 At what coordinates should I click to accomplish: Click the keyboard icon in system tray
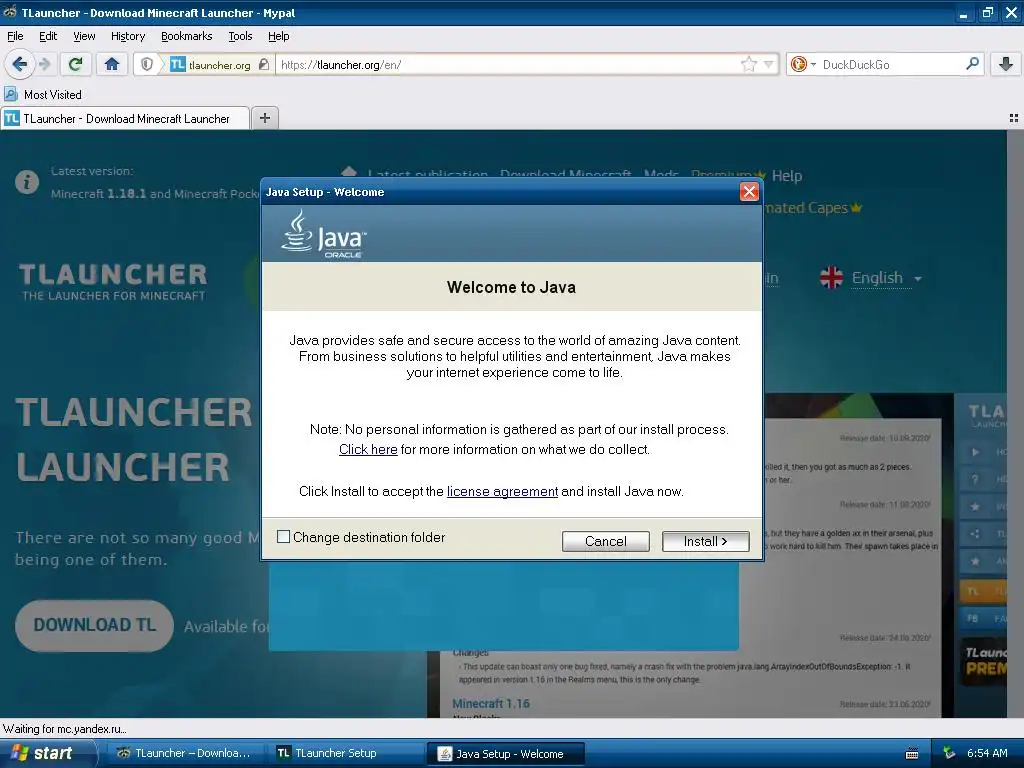click(x=912, y=754)
